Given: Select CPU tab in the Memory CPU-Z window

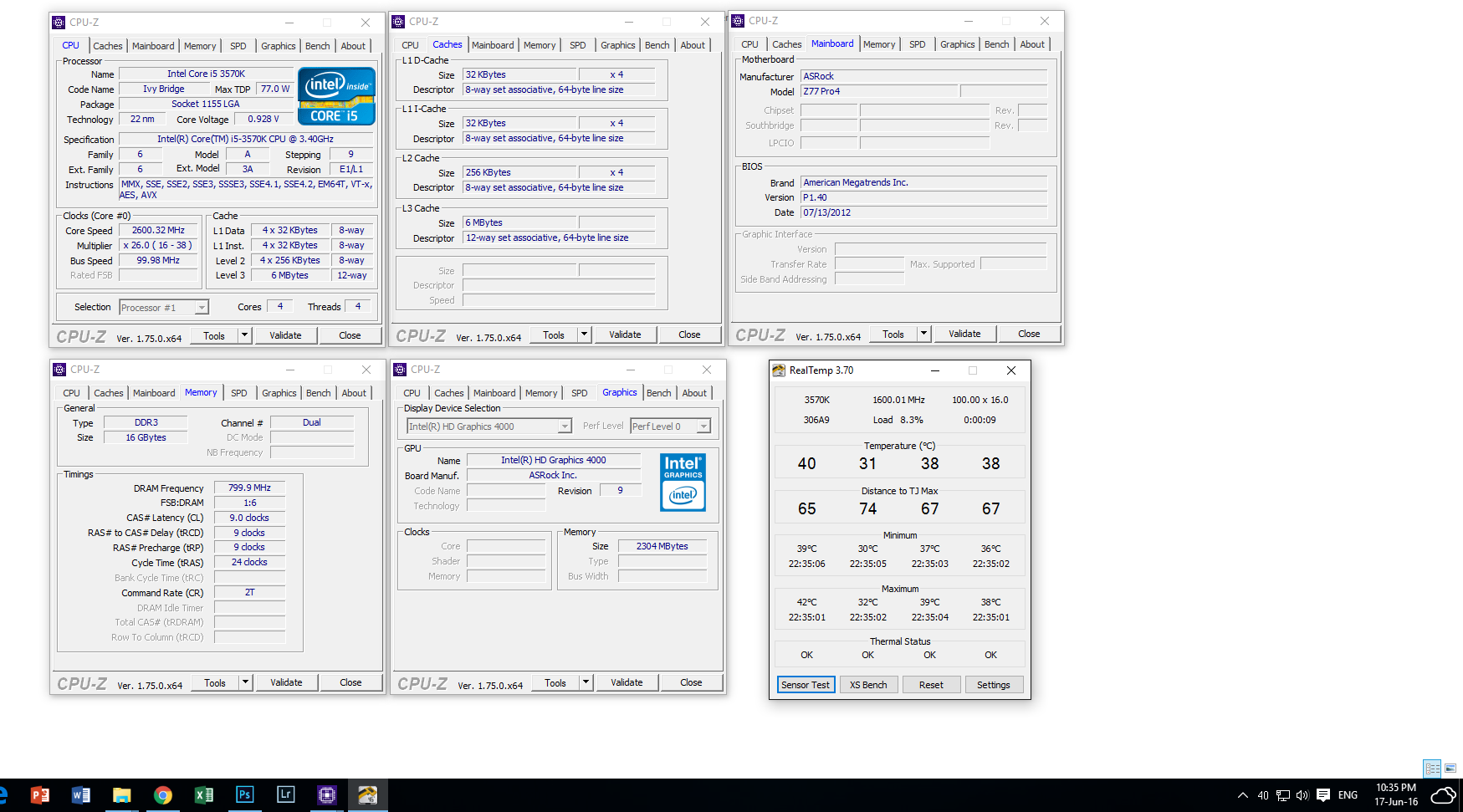Looking at the screenshot, I should click(x=72, y=393).
